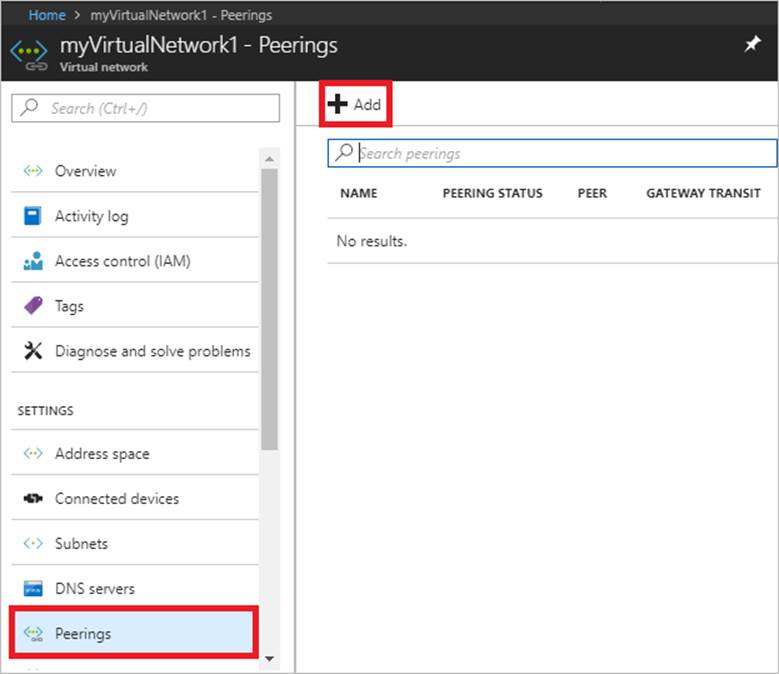Add a new peering
This screenshot has width=779, height=674.
pyautogui.click(x=355, y=104)
